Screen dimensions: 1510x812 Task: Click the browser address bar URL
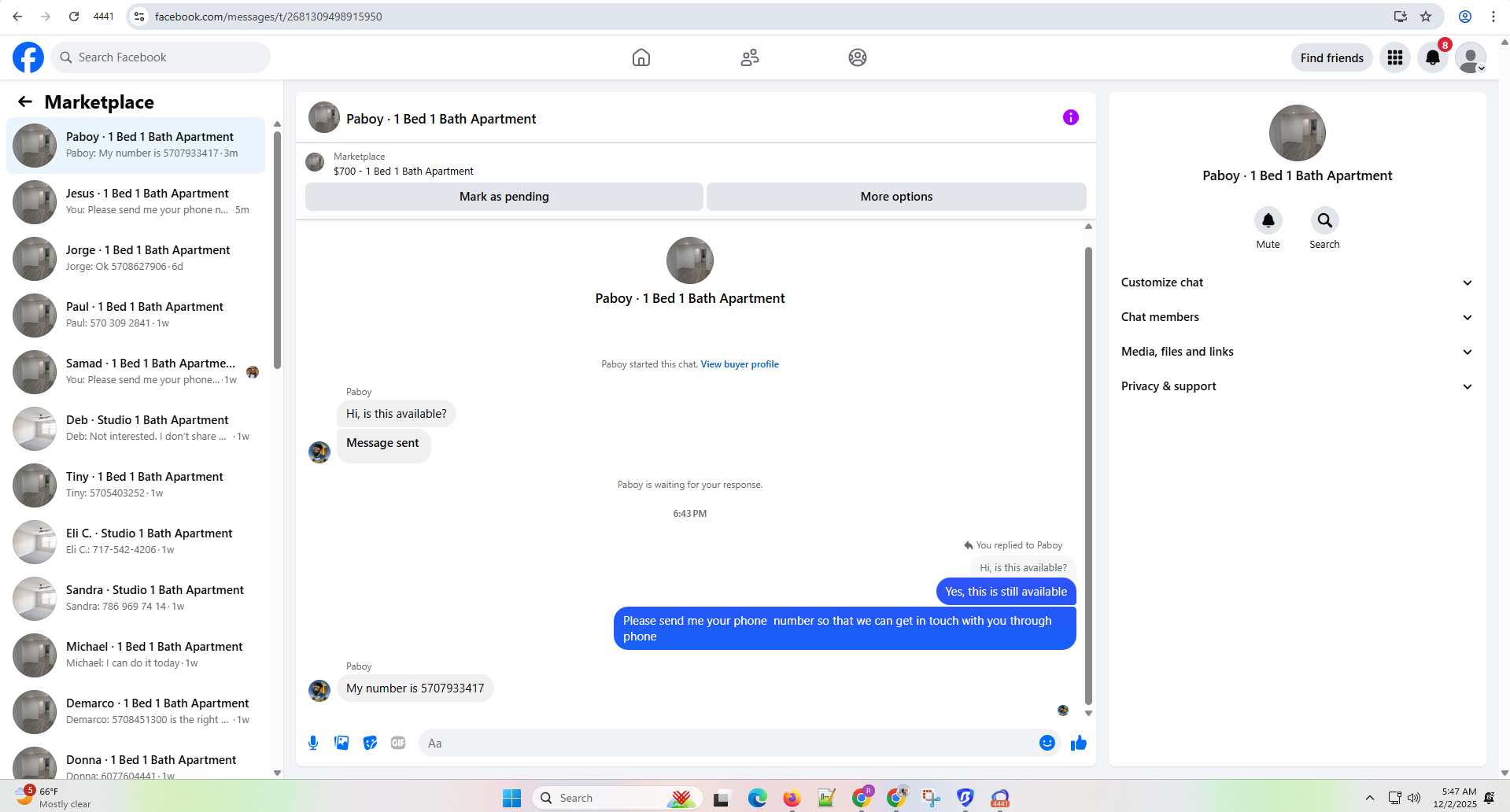click(x=268, y=17)
